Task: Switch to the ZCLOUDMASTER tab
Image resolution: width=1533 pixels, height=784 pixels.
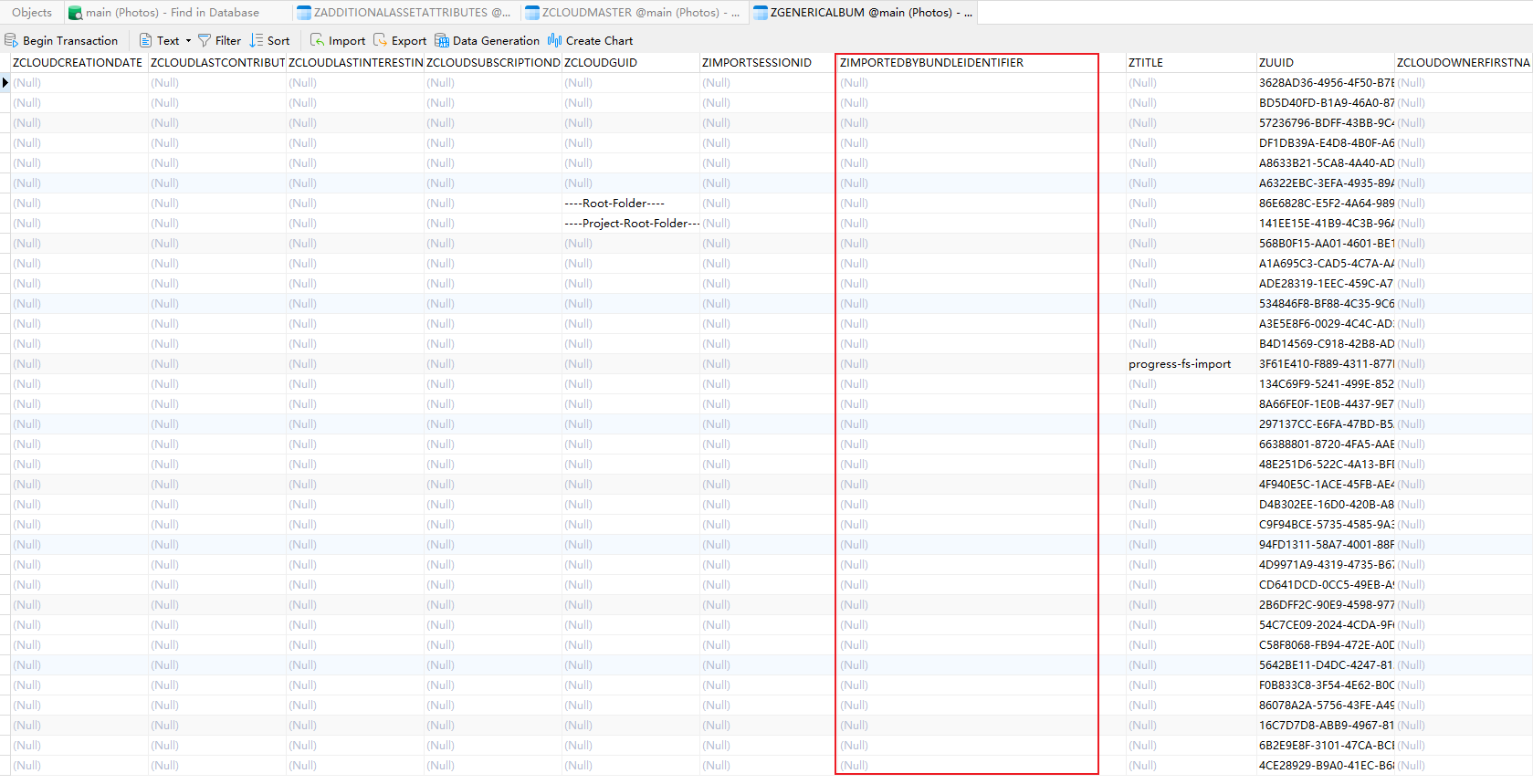Action: (633, 13)
